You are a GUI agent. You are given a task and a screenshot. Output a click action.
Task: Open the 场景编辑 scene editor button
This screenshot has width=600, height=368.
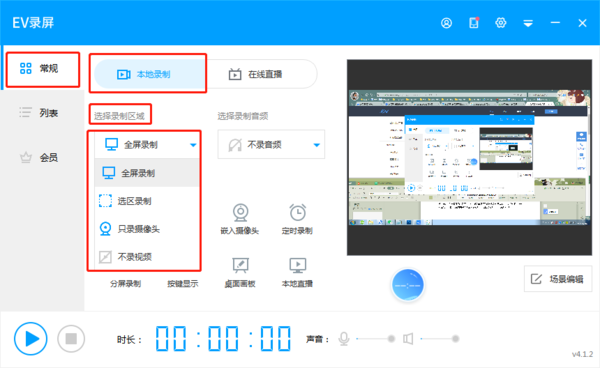[x=558, y=279]
